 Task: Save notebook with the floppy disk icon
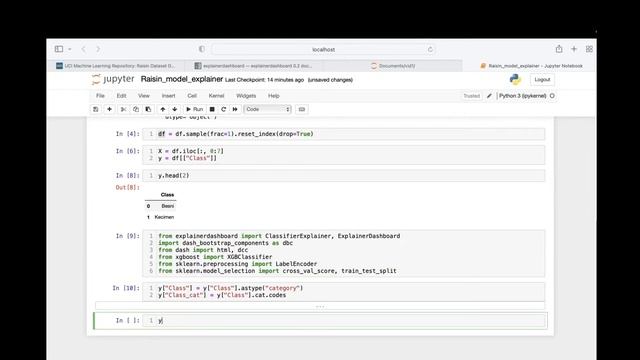coord(96,109)
